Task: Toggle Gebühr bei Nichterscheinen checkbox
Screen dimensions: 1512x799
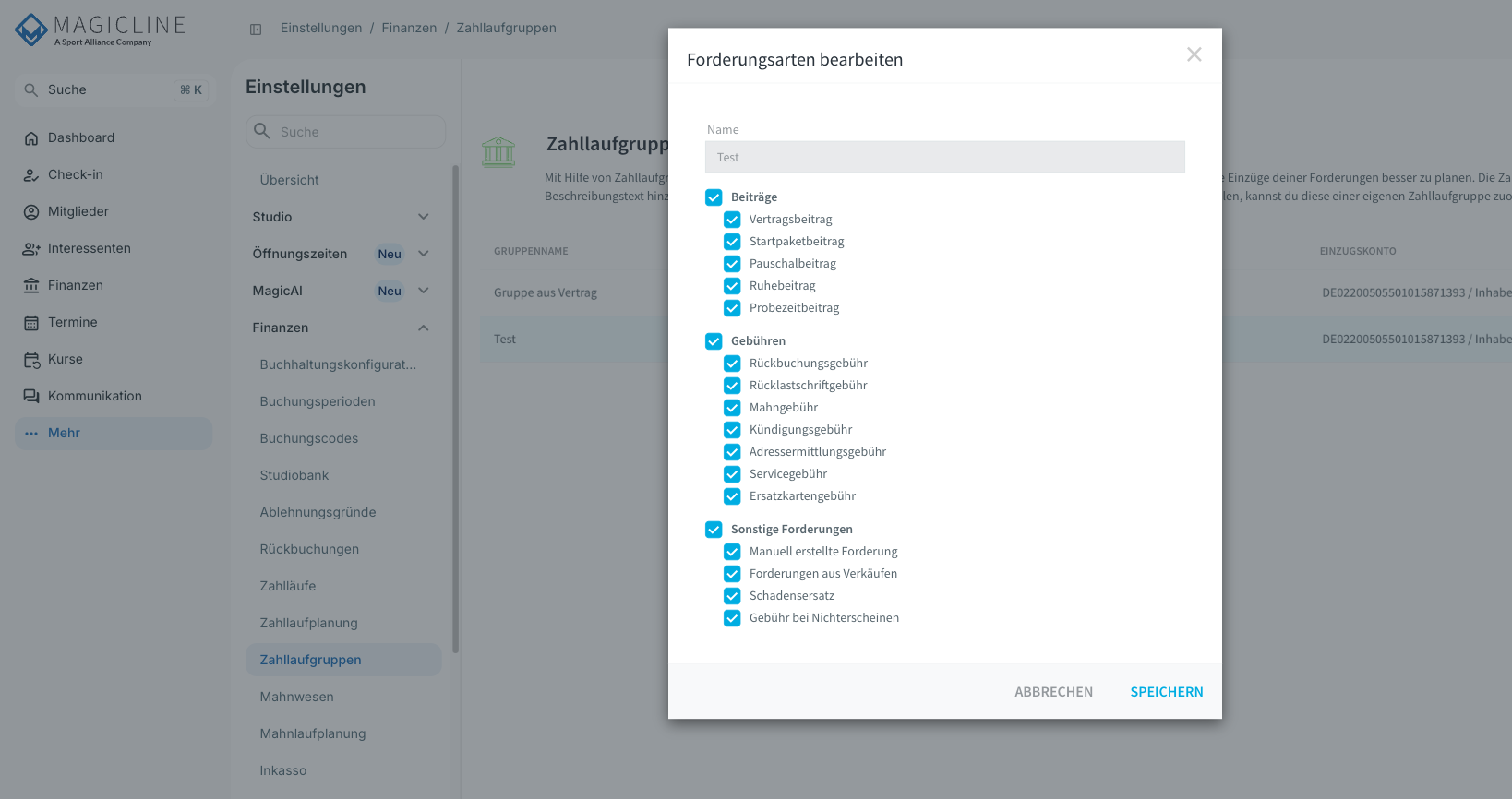Action: pyautogui.click(x=732, y=618)
